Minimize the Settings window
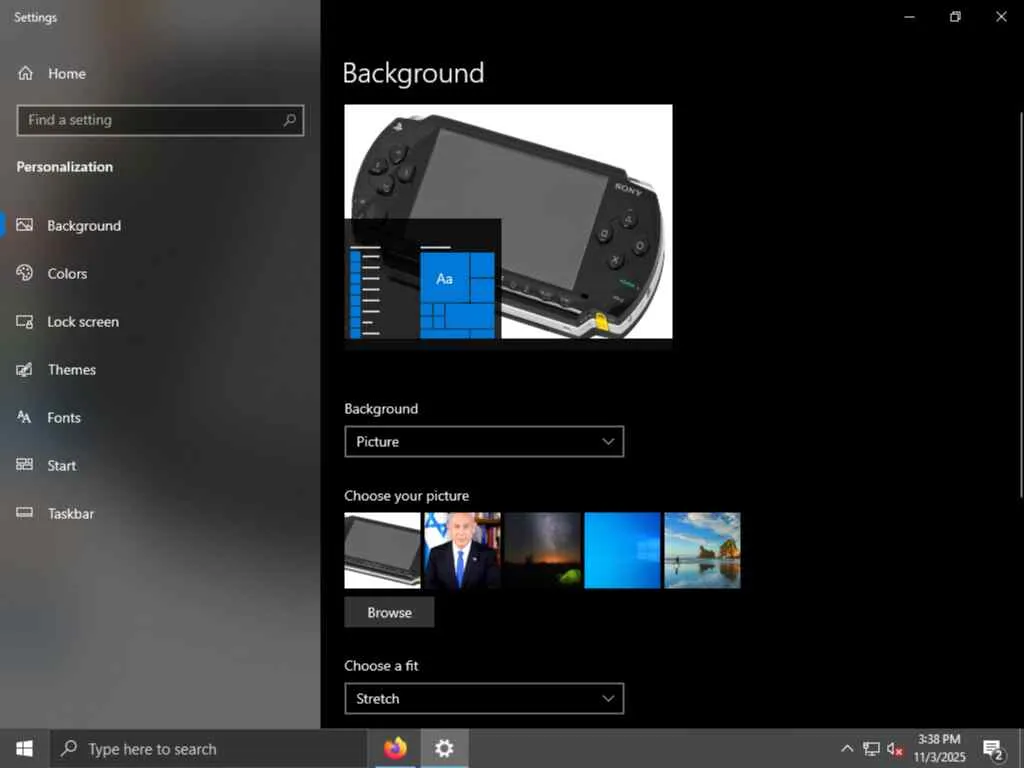Image resolution: width=1024 pixels, height=768 pixels. tap(909, 17)
